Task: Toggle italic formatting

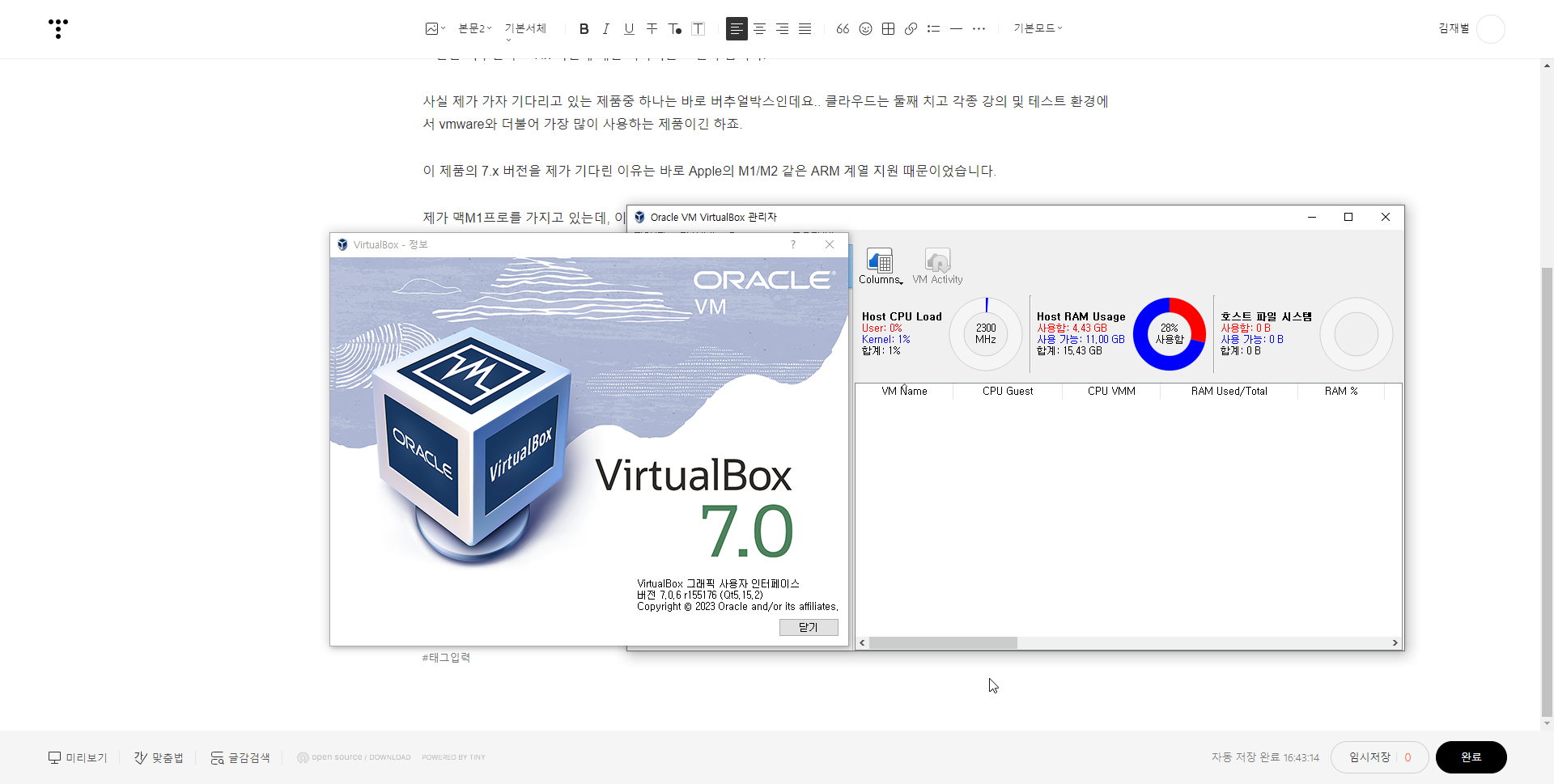Action: pos(606,28)
